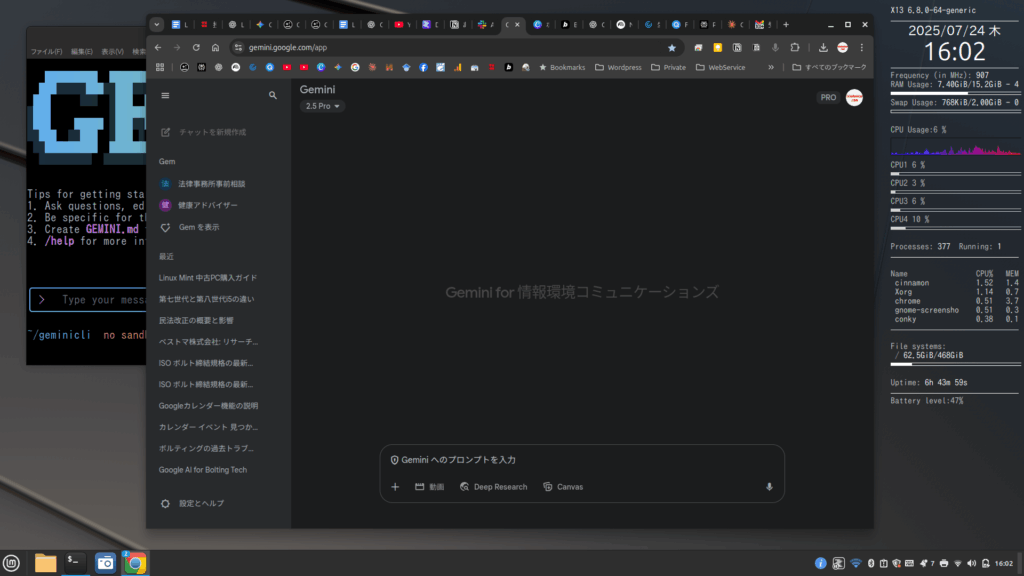
Task: Reload the page using the refresh icon
Action: tap(196, 47)
